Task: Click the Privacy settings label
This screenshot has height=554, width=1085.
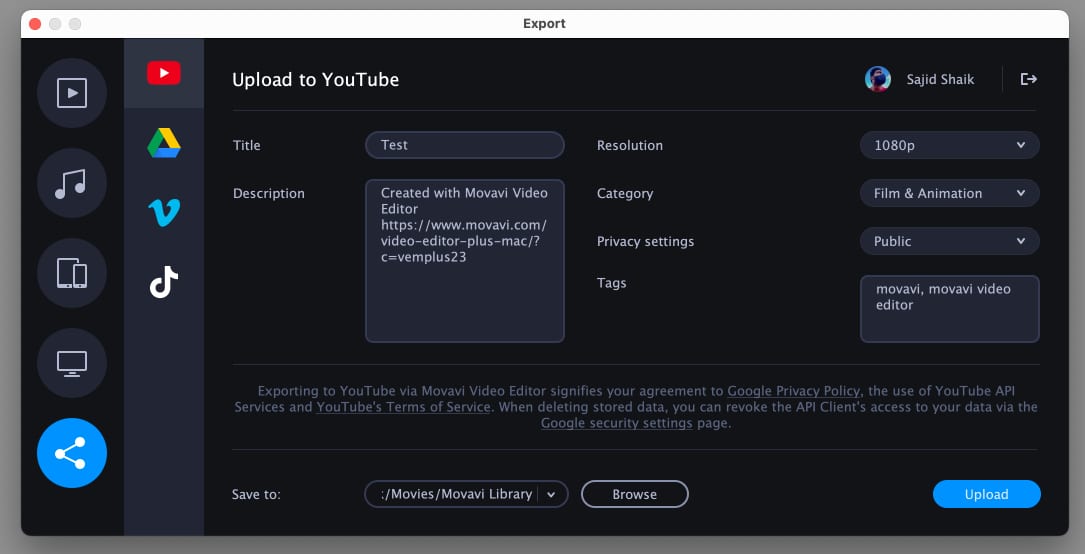Action: point(646,241)
